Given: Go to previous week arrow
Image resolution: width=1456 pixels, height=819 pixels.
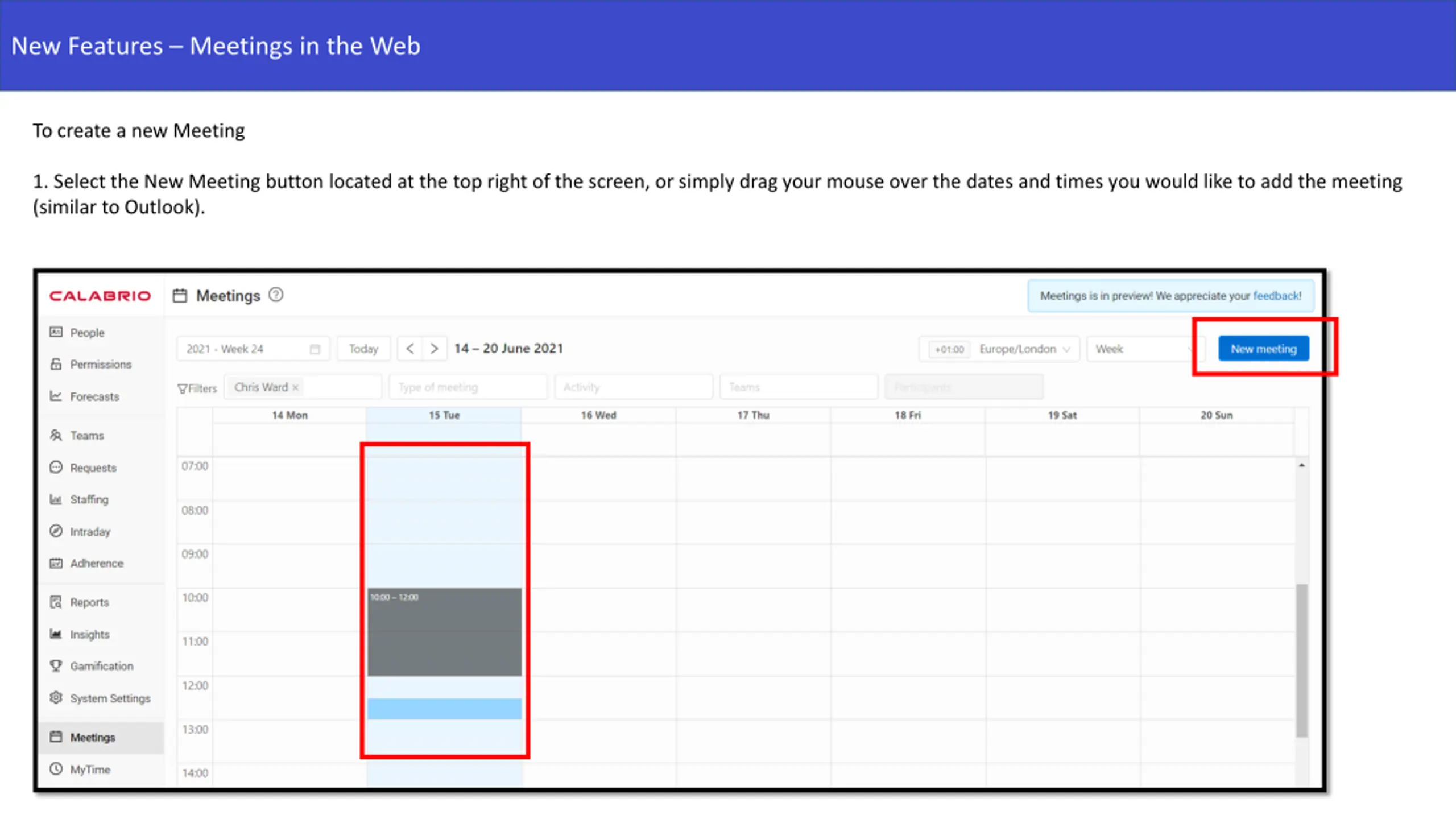Looking at the screenshot, I should 409,349.
